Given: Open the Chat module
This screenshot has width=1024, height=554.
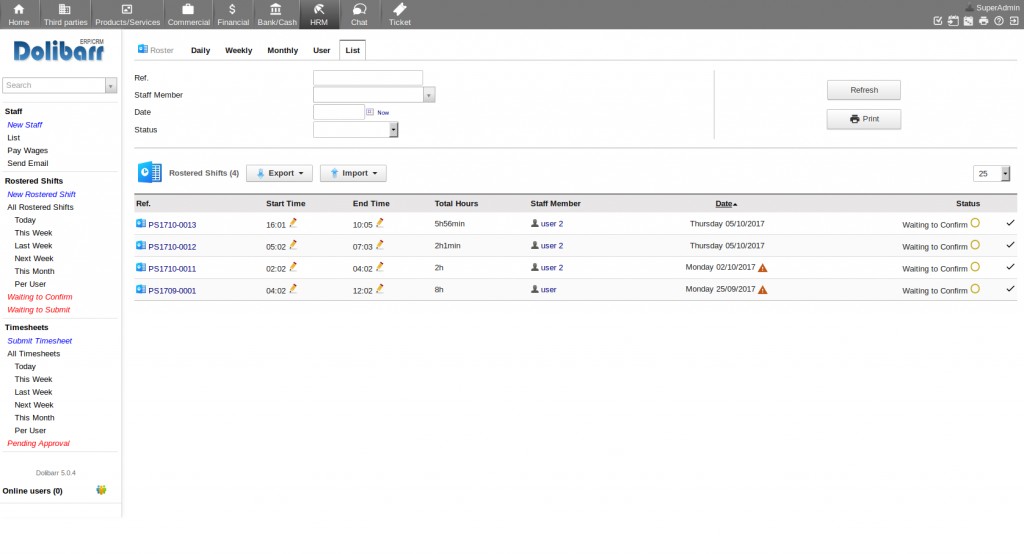Looking at the screenshot, I should pyautogui.click(x=359, y=14).
